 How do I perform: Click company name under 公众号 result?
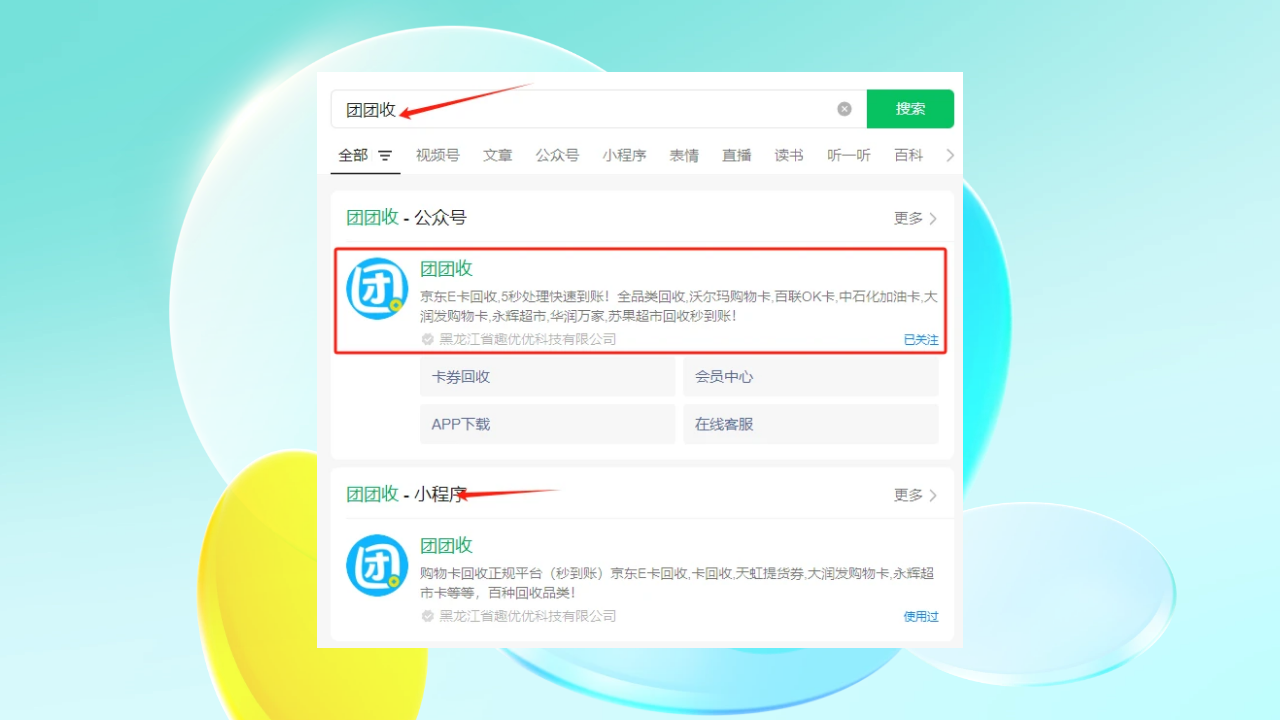[x=528, y=339]
